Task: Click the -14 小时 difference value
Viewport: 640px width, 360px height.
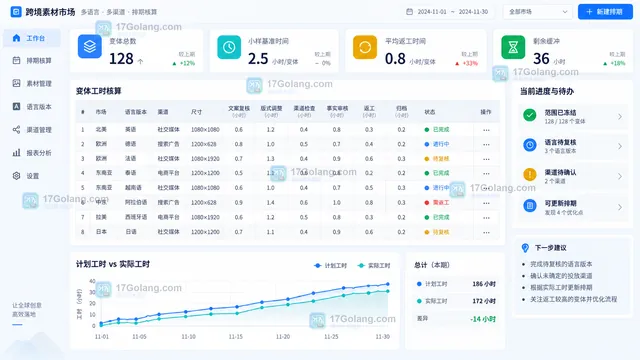Action: 483,319
